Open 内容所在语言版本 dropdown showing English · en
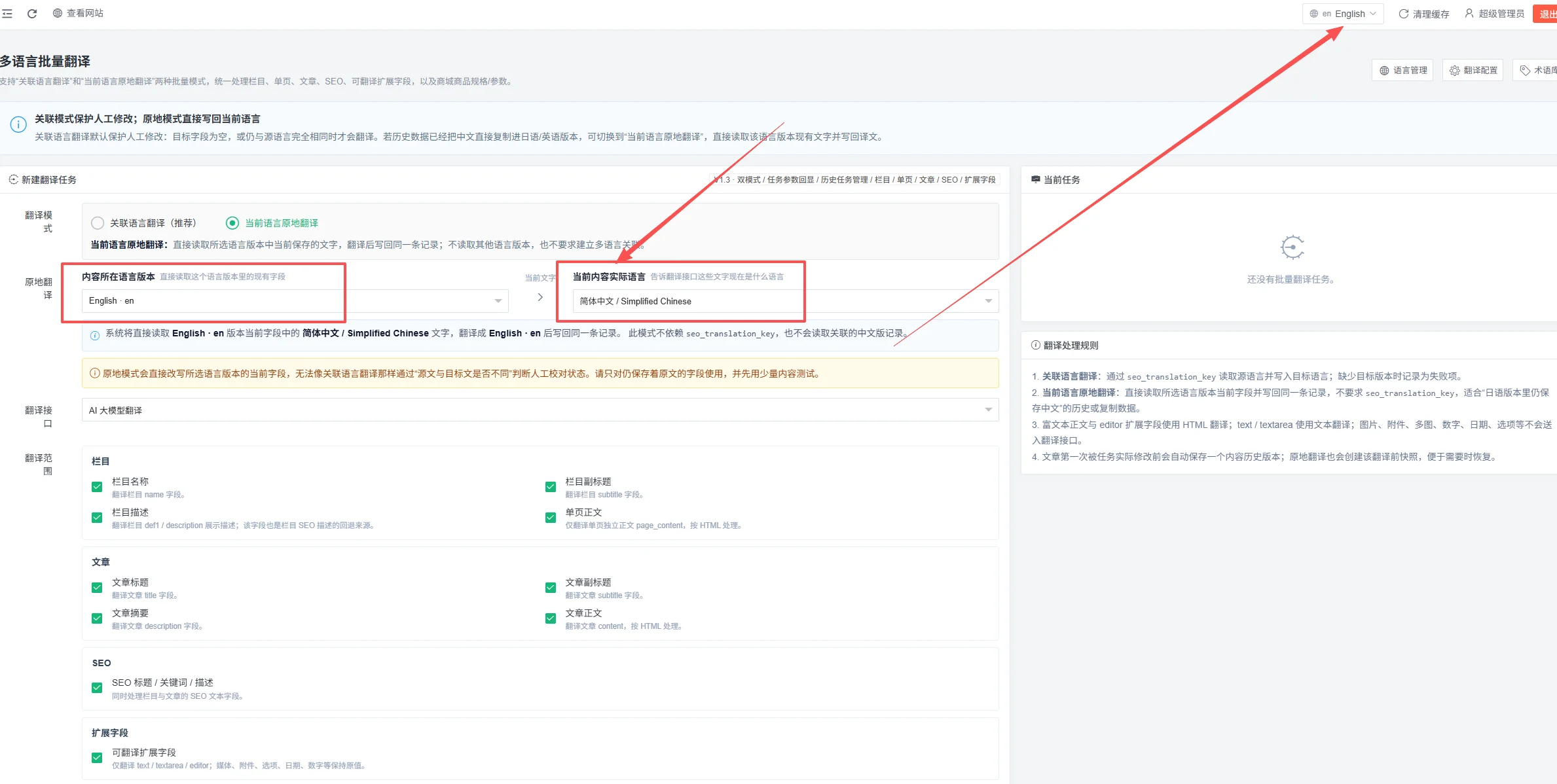This screenshot has width=1557, height=784. [x=295, y=301]
